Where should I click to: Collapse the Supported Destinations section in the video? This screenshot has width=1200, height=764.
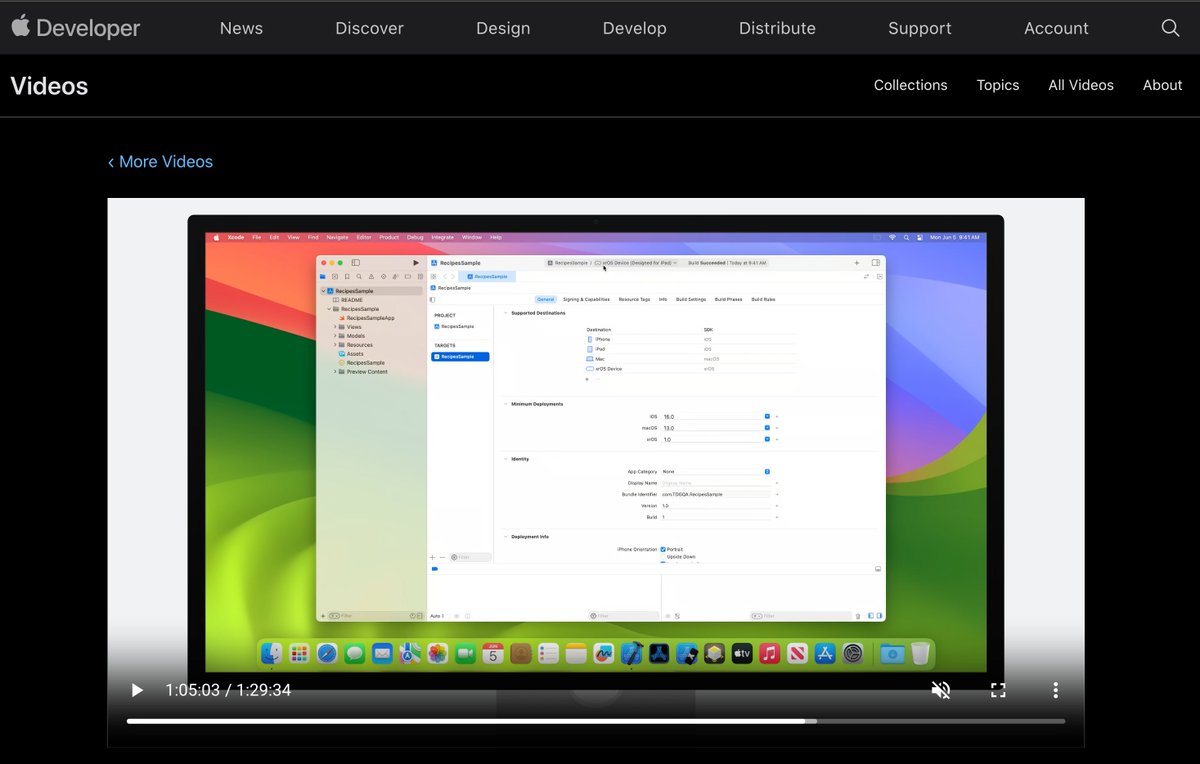click(x=505, y=313)
